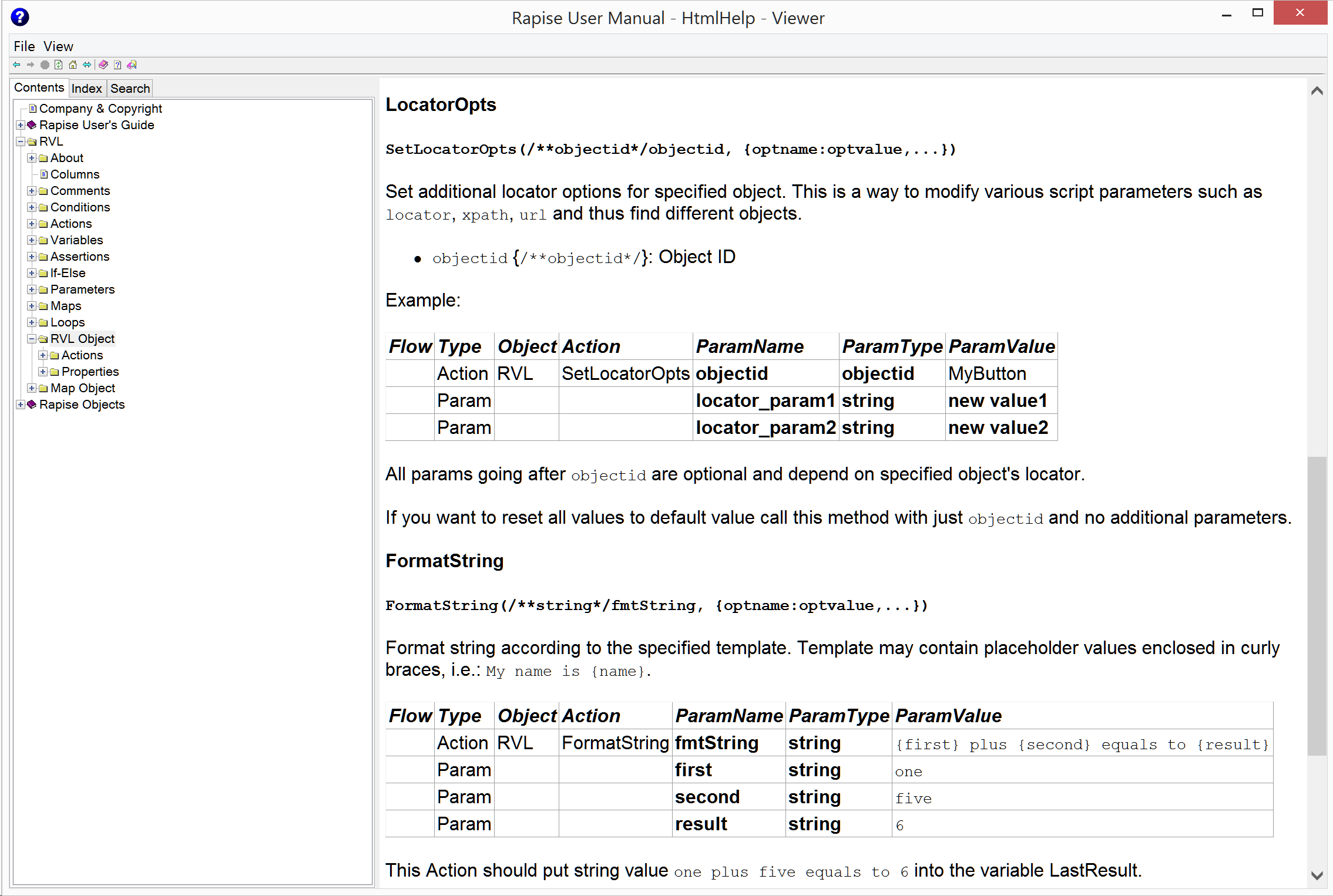Click the pink Contents book toolbar icon

[103, 65]
